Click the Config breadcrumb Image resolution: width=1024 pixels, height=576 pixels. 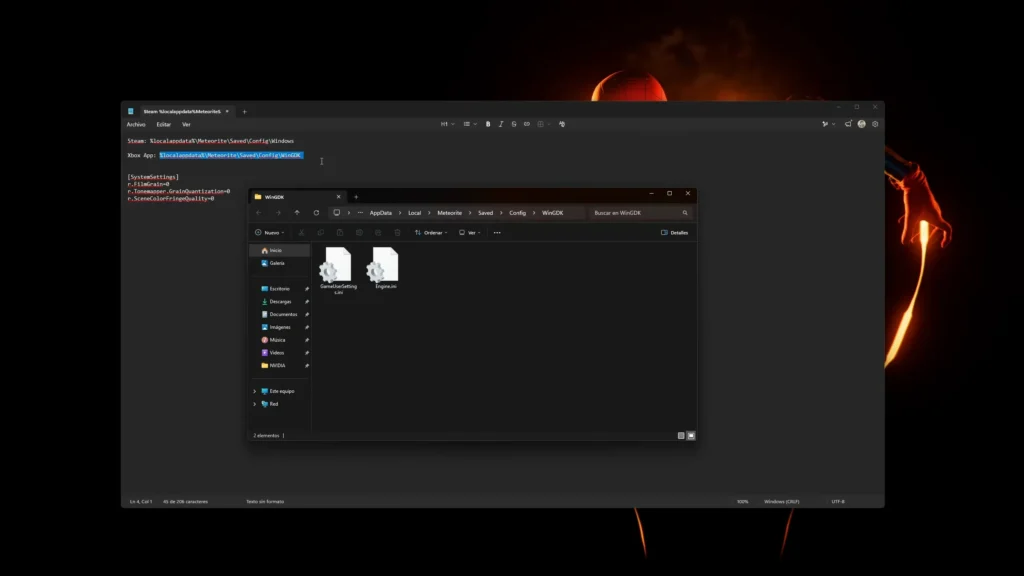(x=517, y=213)
